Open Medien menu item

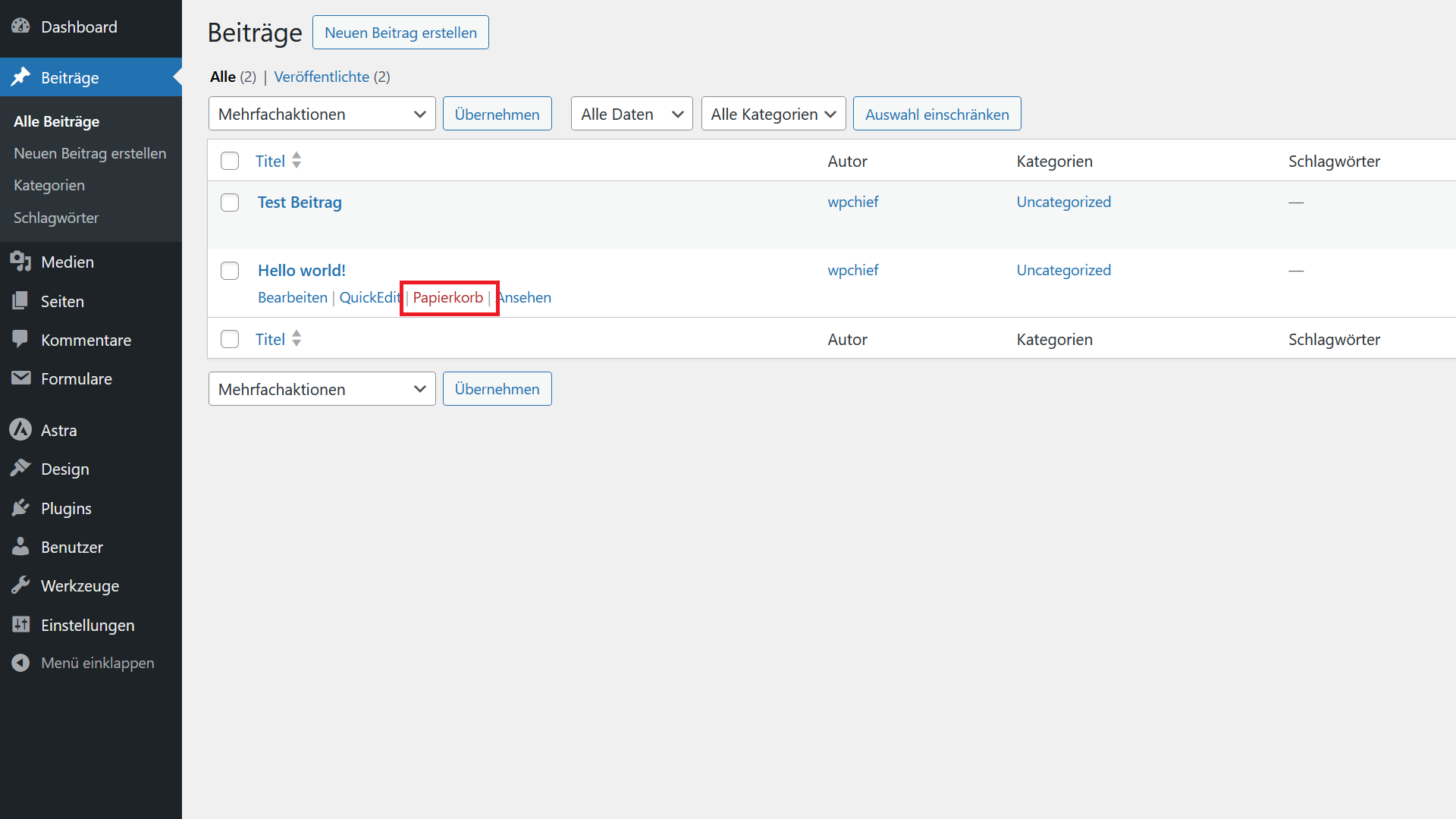point(91,262)
